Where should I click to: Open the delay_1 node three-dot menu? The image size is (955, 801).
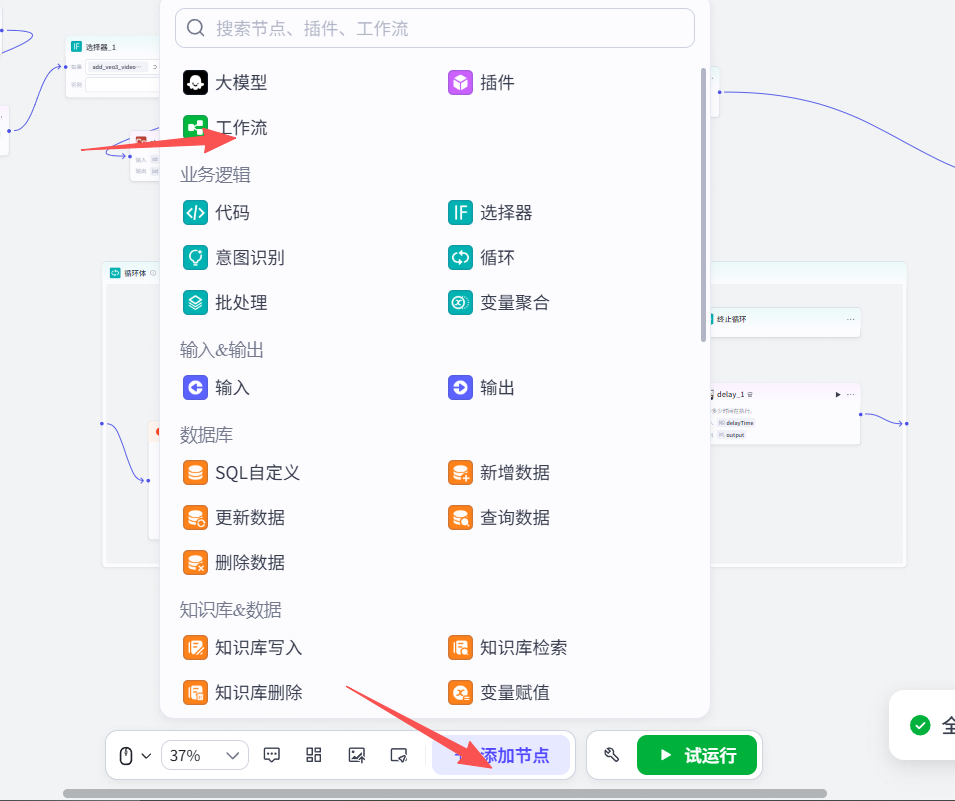click(851, 395)
